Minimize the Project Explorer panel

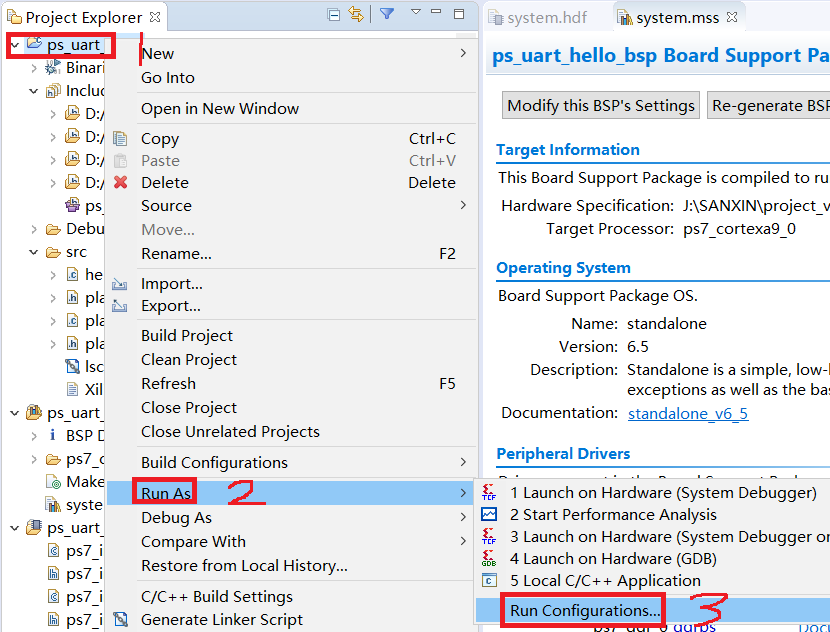pyautogui.click(x=438, y=14)
